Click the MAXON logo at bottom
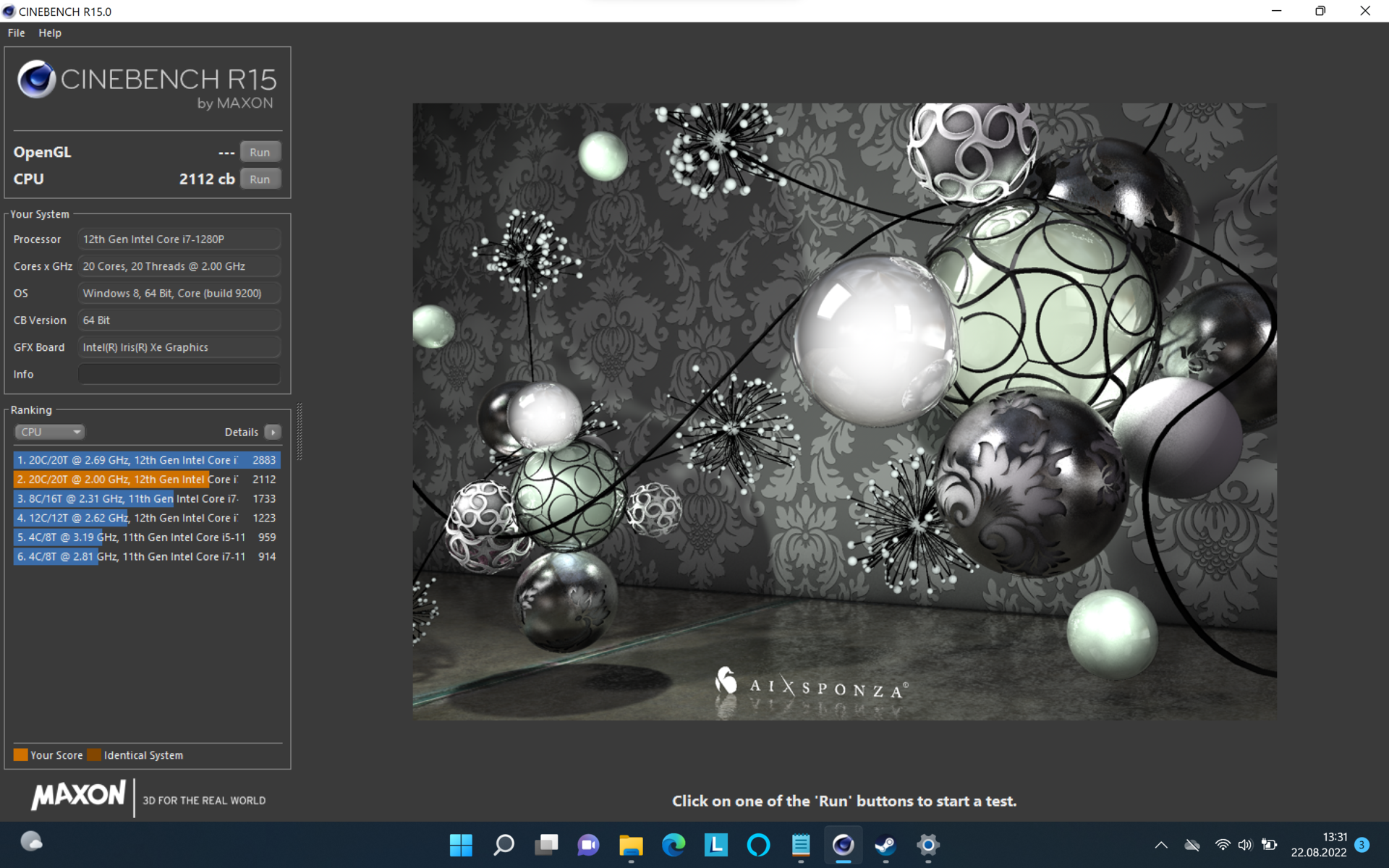Screen dimensions: 1389x868 pos(78,795)
